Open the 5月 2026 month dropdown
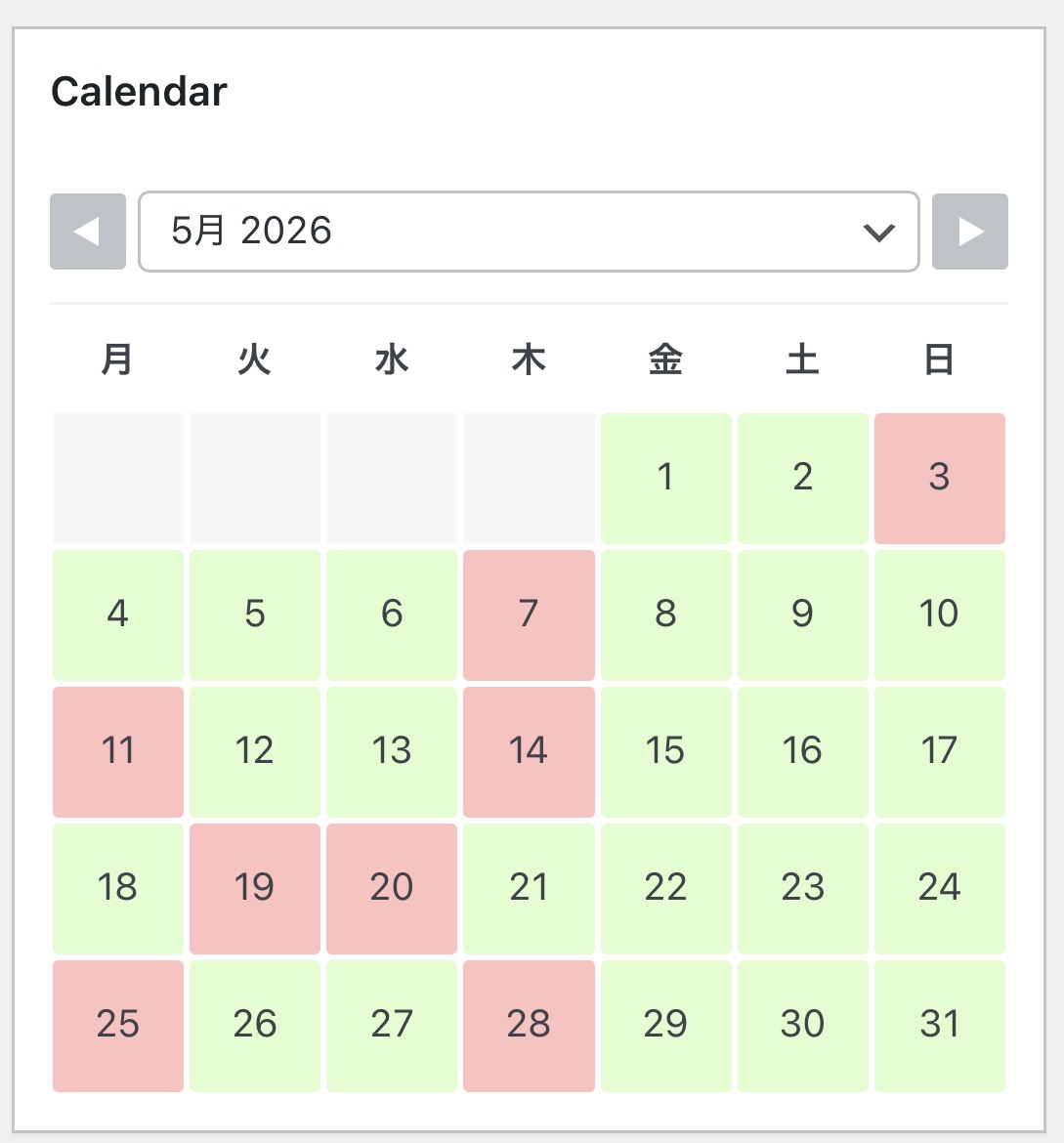 (x=529, y=232)
